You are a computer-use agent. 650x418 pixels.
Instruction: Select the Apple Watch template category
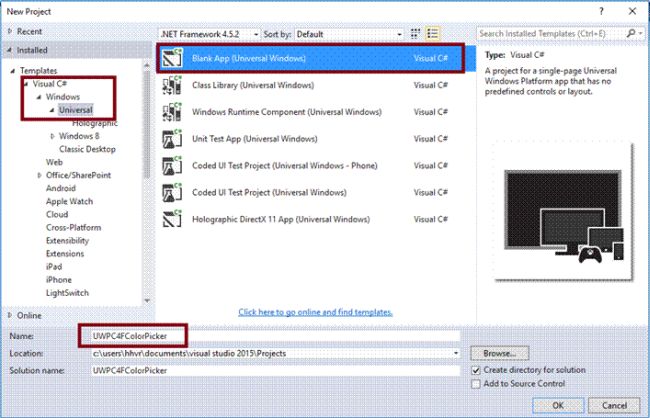(69, 202)
